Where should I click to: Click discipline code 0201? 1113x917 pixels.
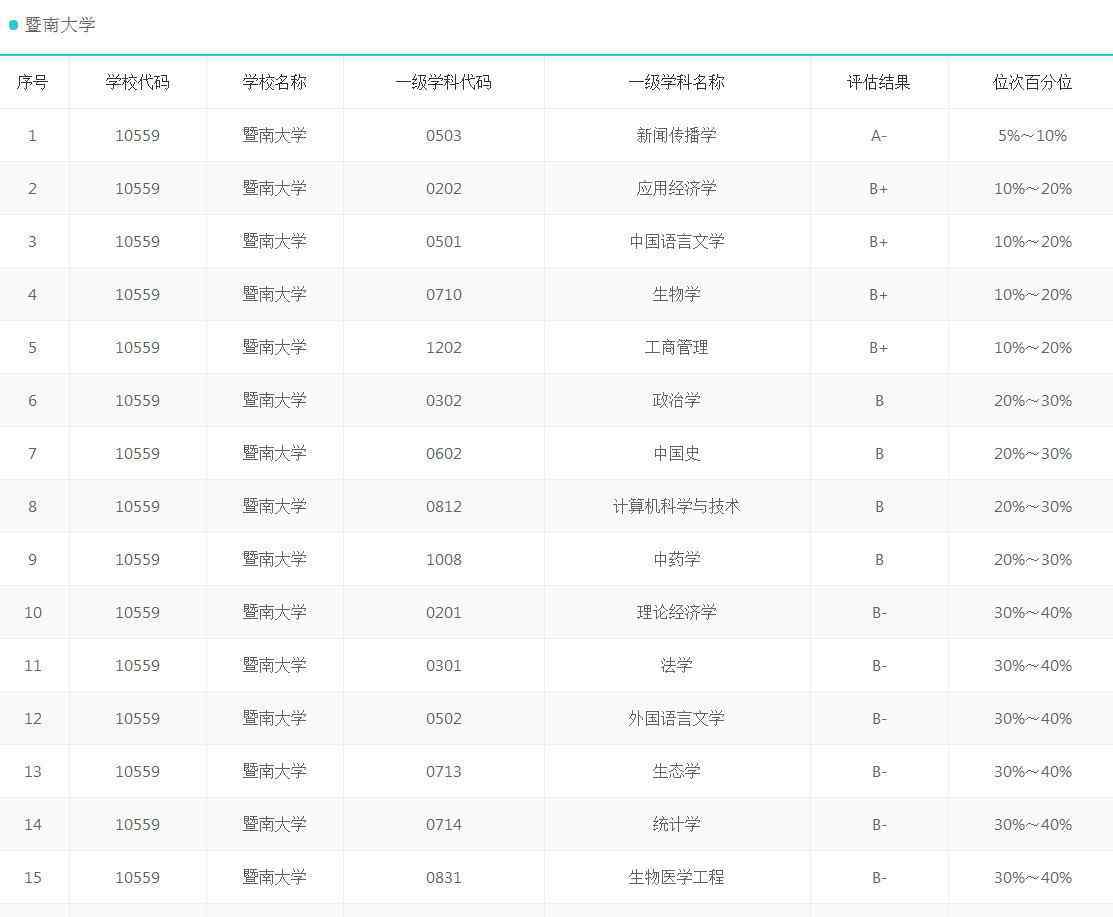[x=443, y=612]
